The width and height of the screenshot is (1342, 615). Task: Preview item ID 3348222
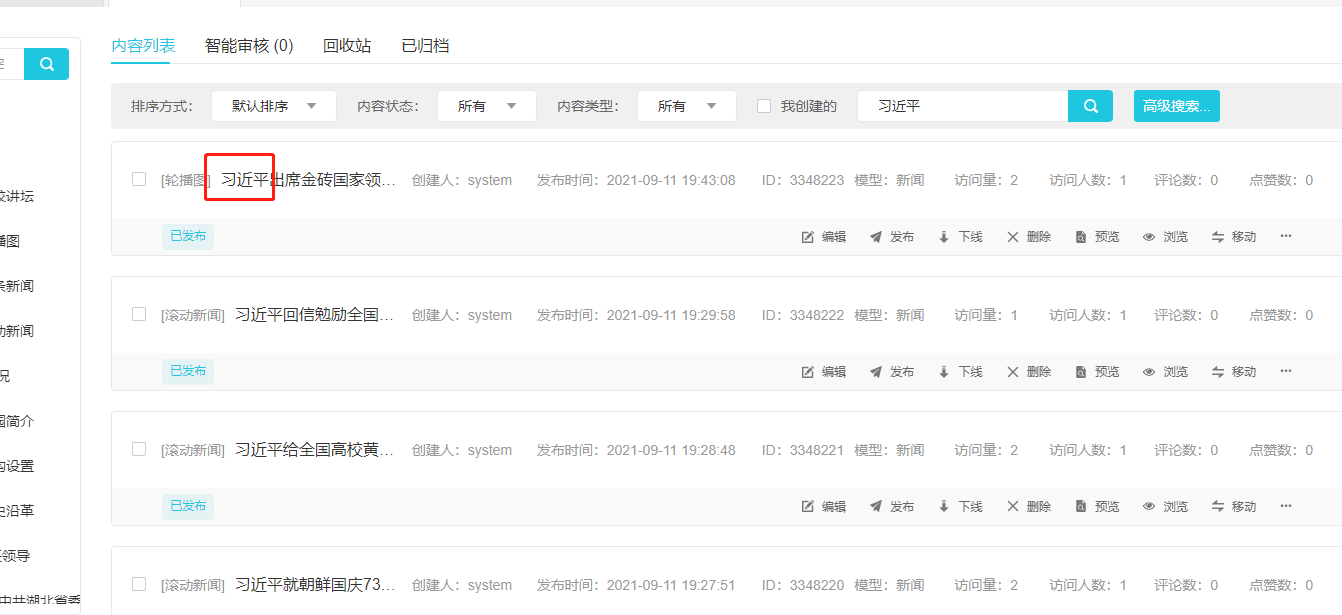1097,372
